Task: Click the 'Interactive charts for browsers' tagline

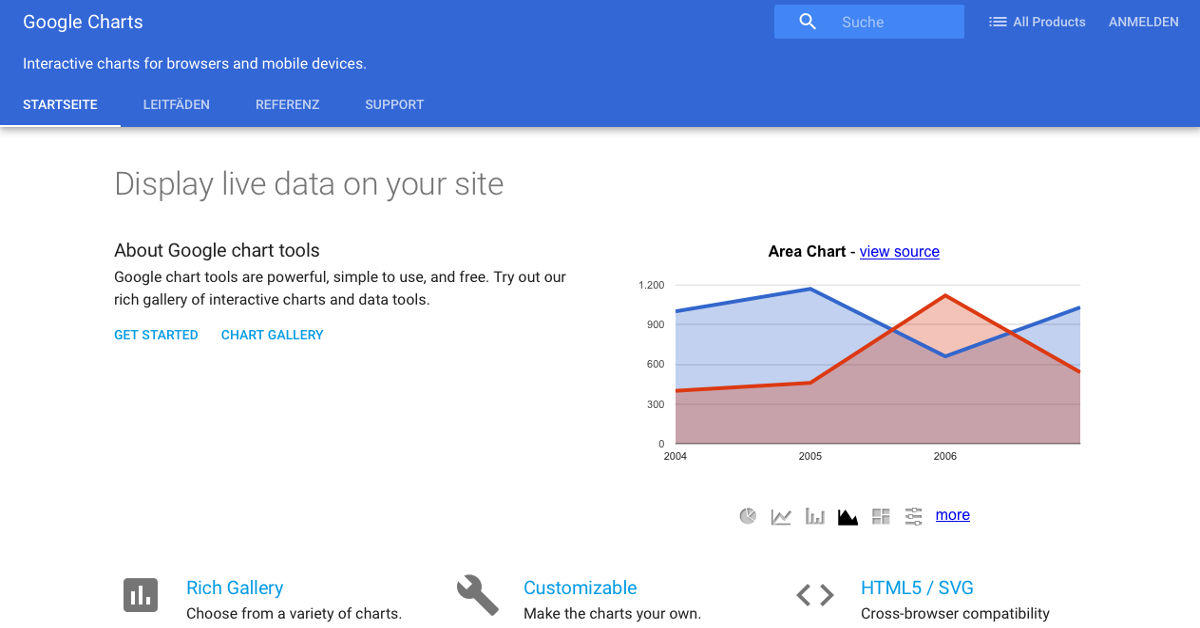Action: (195, 64)
